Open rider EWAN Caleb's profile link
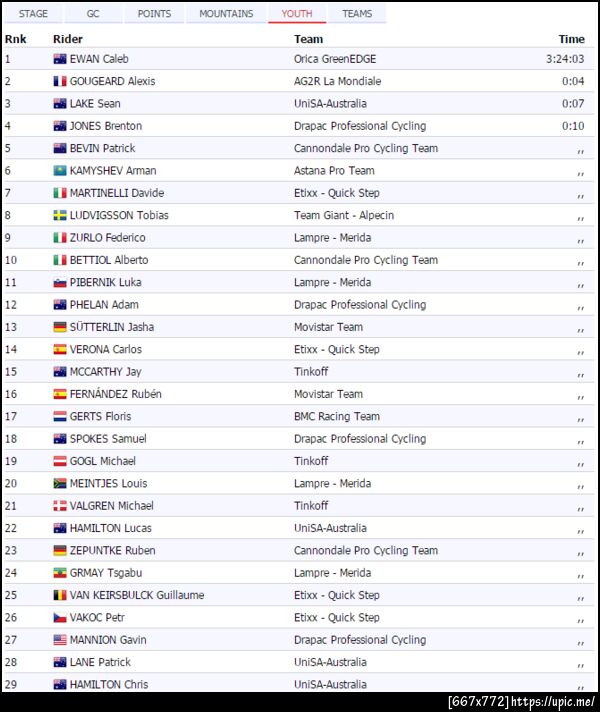600x712 pixels. click(99, 59)
